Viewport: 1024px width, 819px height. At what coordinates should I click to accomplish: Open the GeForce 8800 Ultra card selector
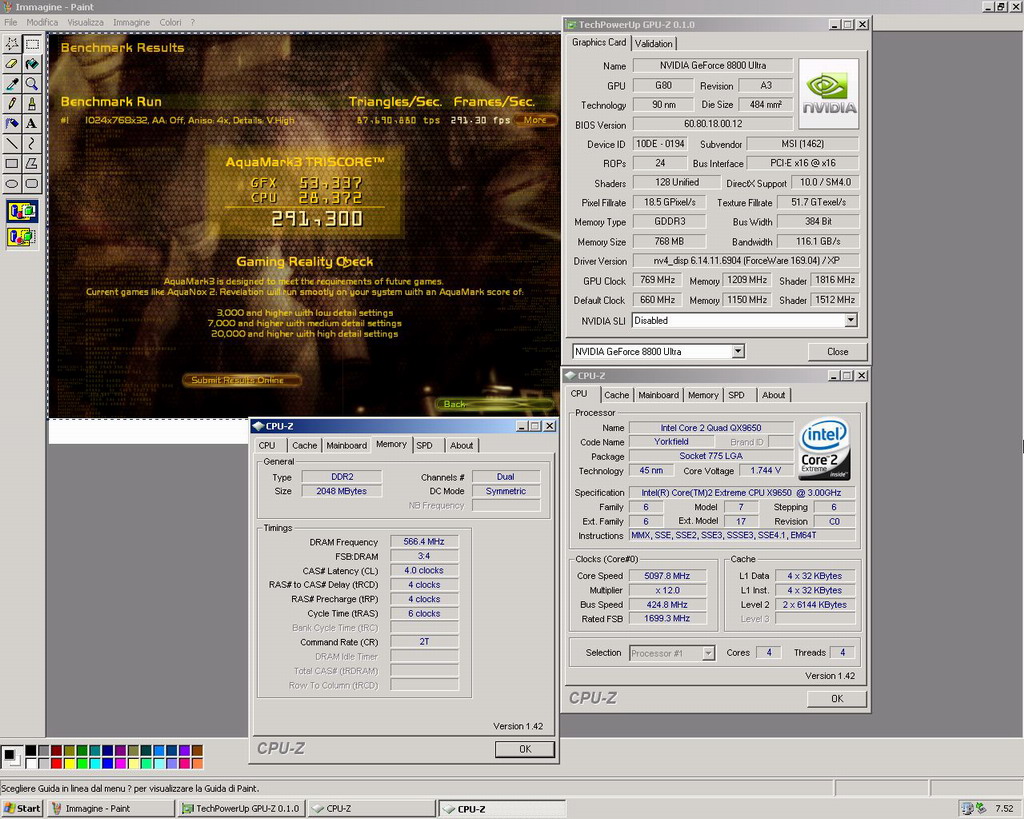click(x=737, y=351)
